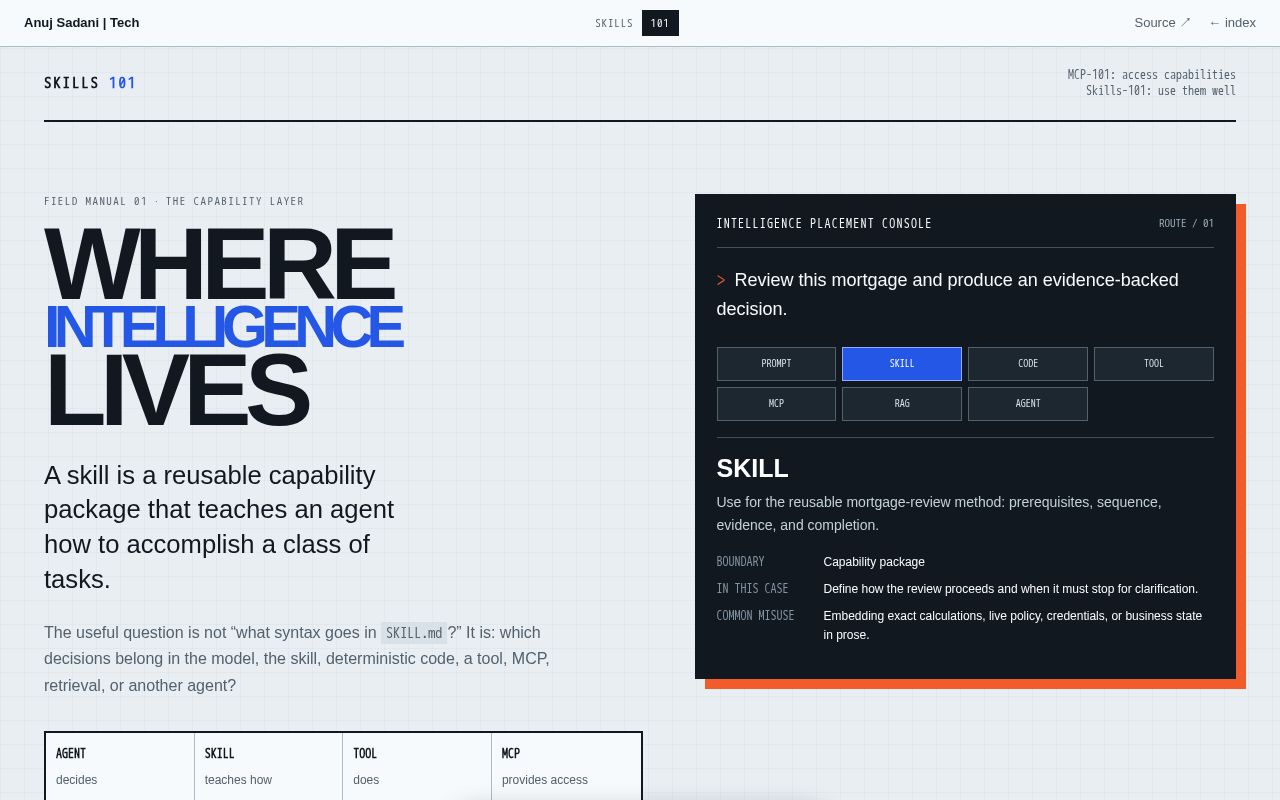Click the 'Capability package' value
This screenshot has width=1280, height=800.
point(874,562)
